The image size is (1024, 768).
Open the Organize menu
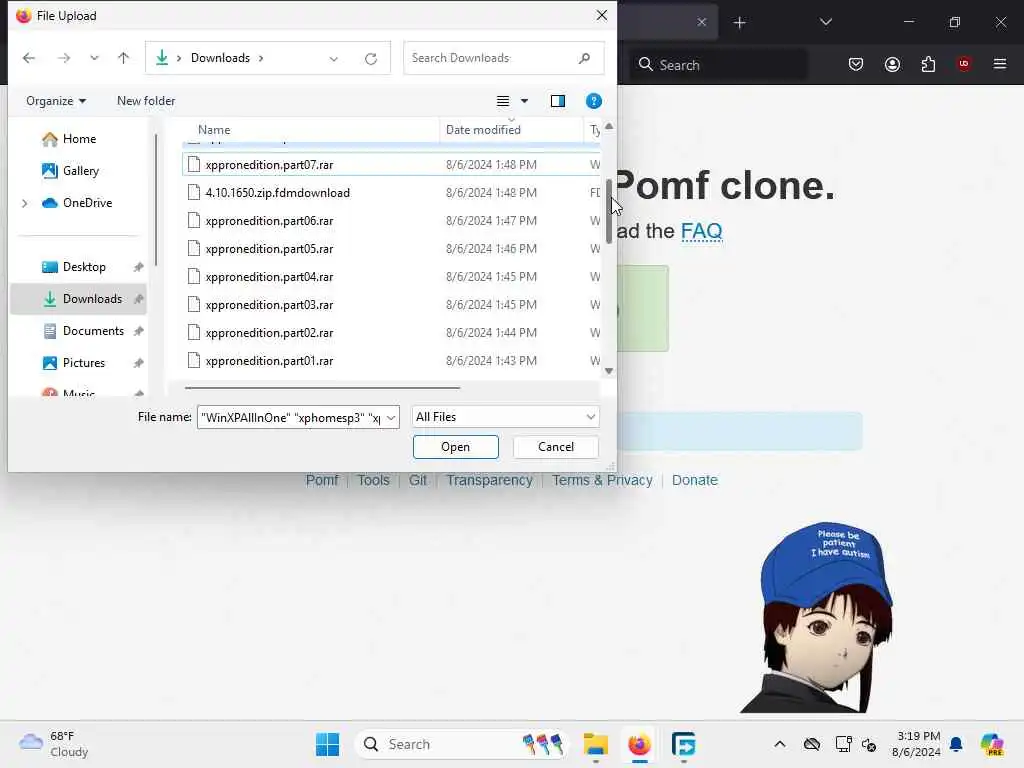(56, 101)
